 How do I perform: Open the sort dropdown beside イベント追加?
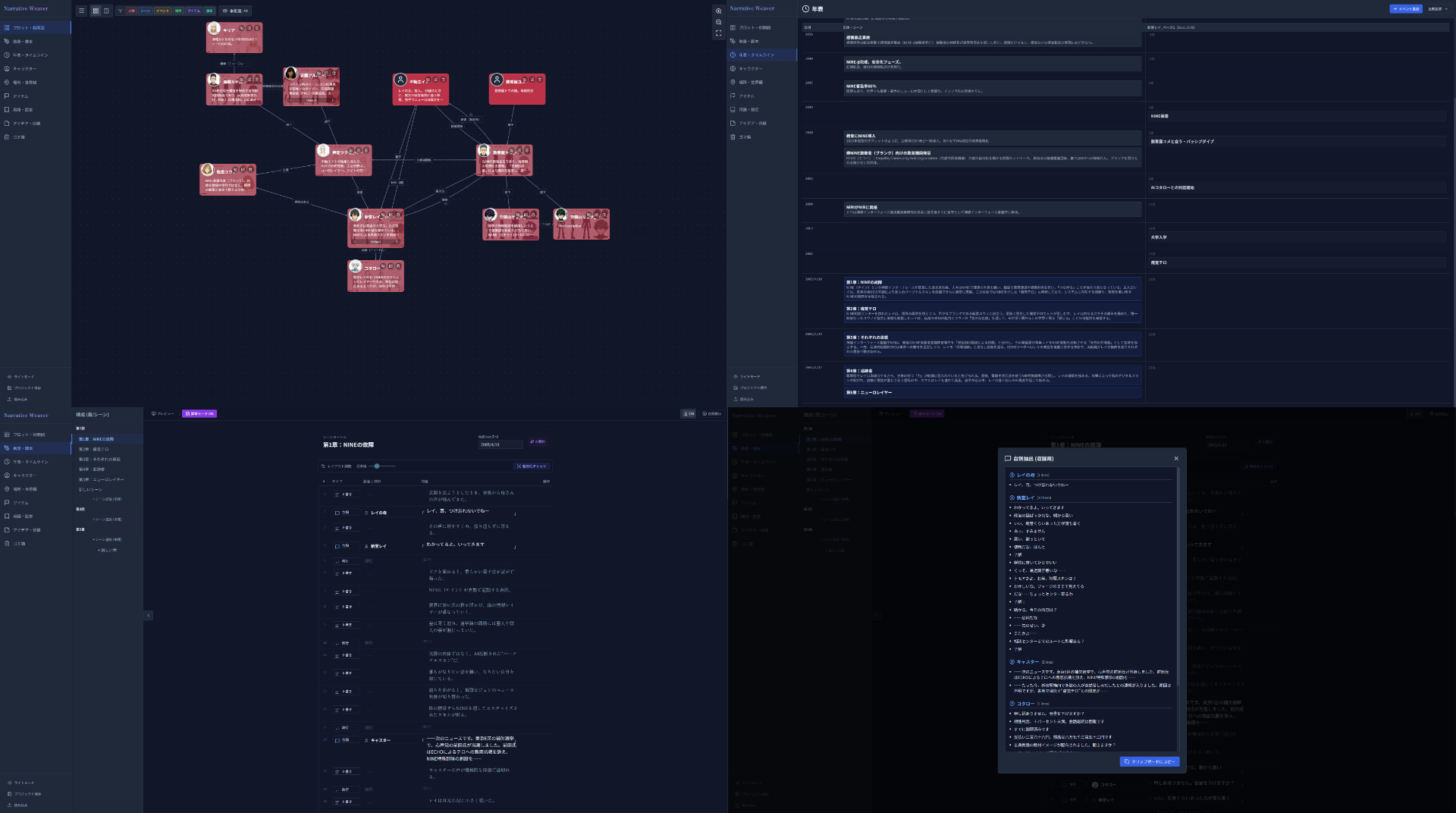1436,9
